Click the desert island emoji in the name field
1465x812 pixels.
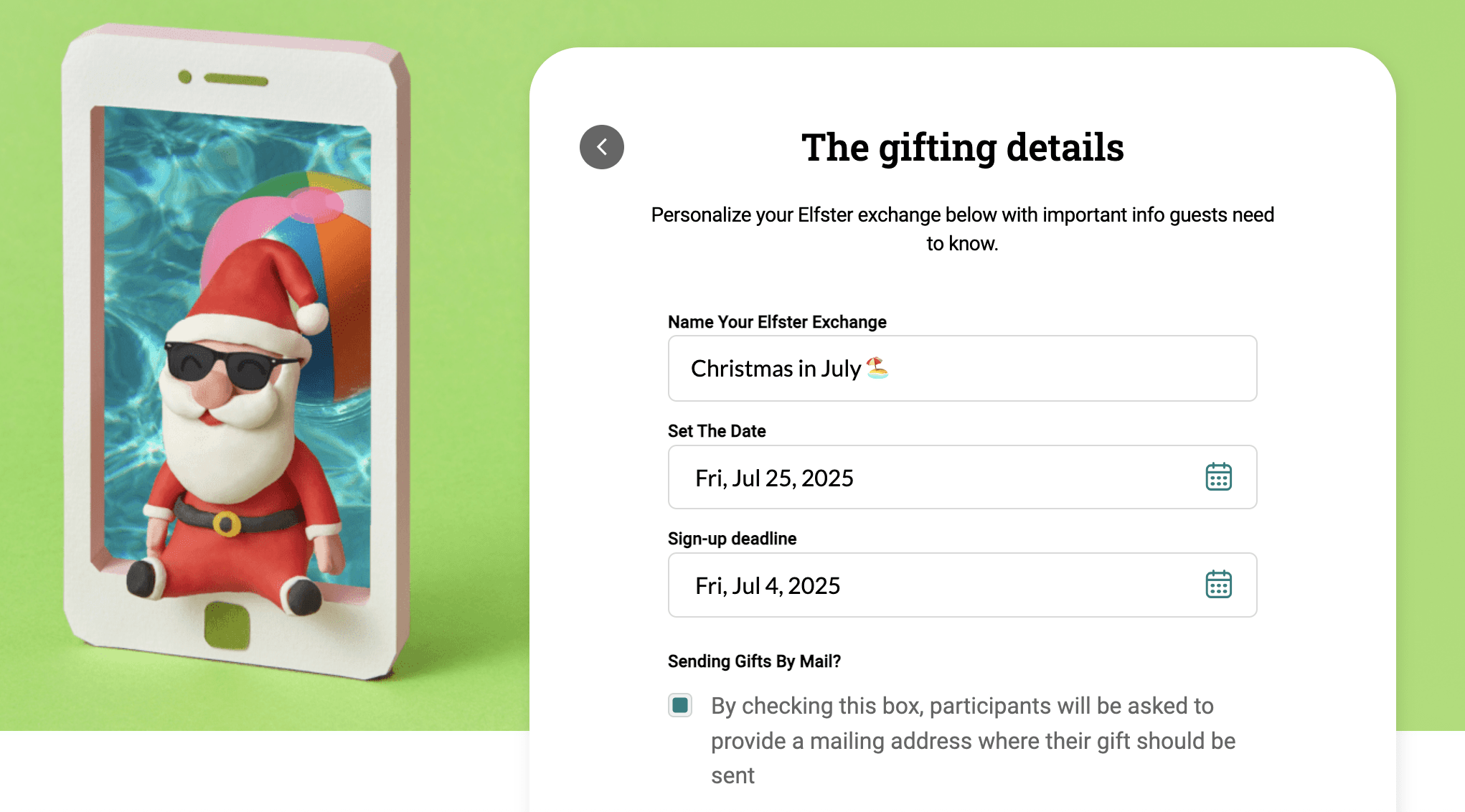point(877,369)
